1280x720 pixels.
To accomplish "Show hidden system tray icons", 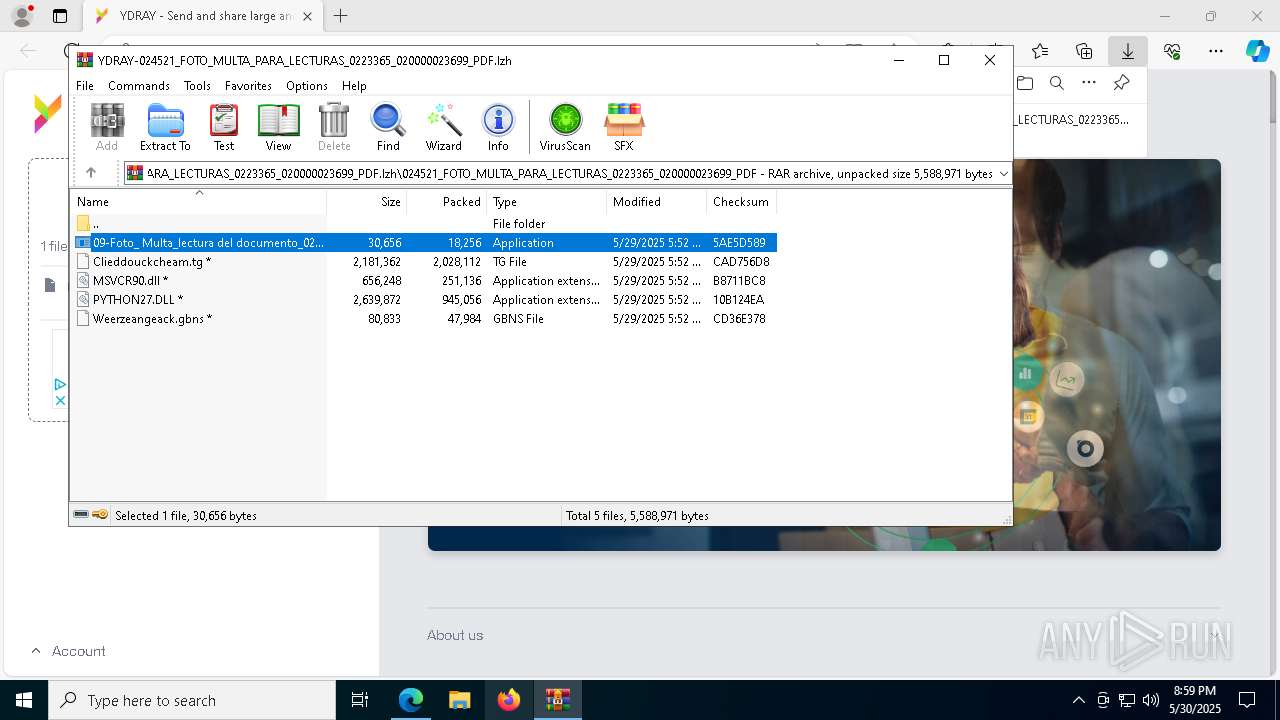I will click(1078, 700).
